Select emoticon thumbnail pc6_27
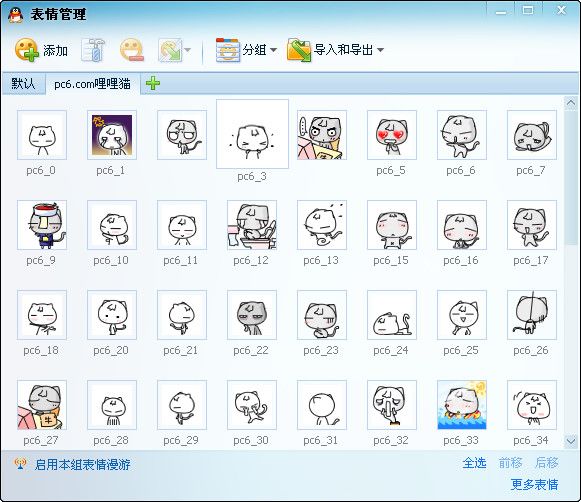 click(x=42, y=405)
